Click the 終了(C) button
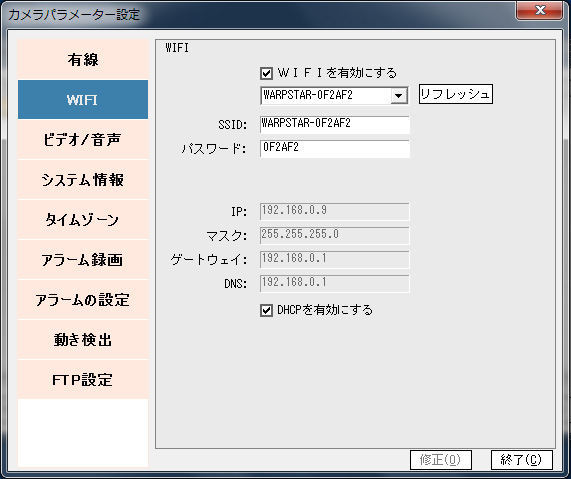 point(521,460)
